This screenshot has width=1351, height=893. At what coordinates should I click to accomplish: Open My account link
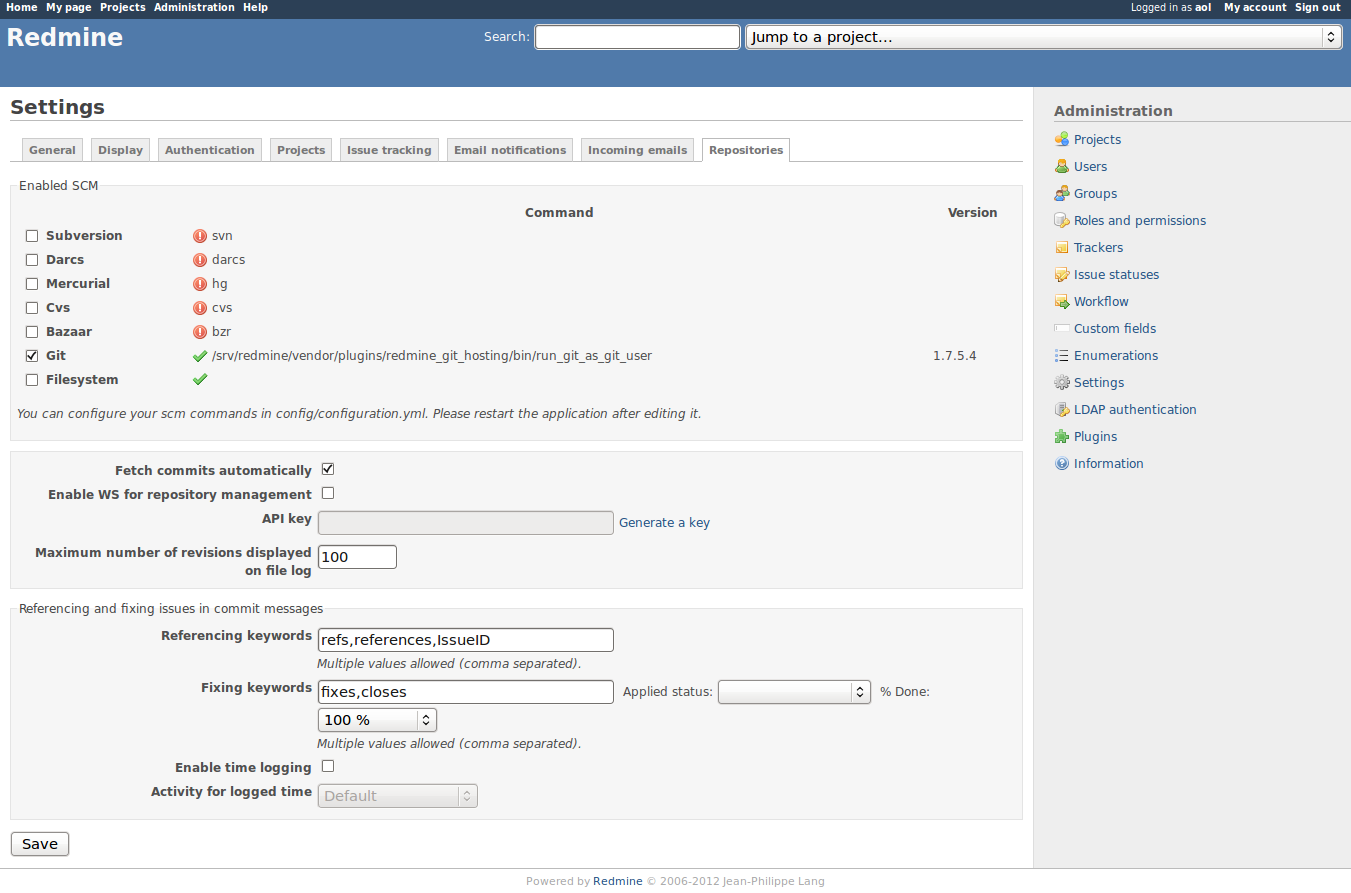click(x=1255, y=7)
